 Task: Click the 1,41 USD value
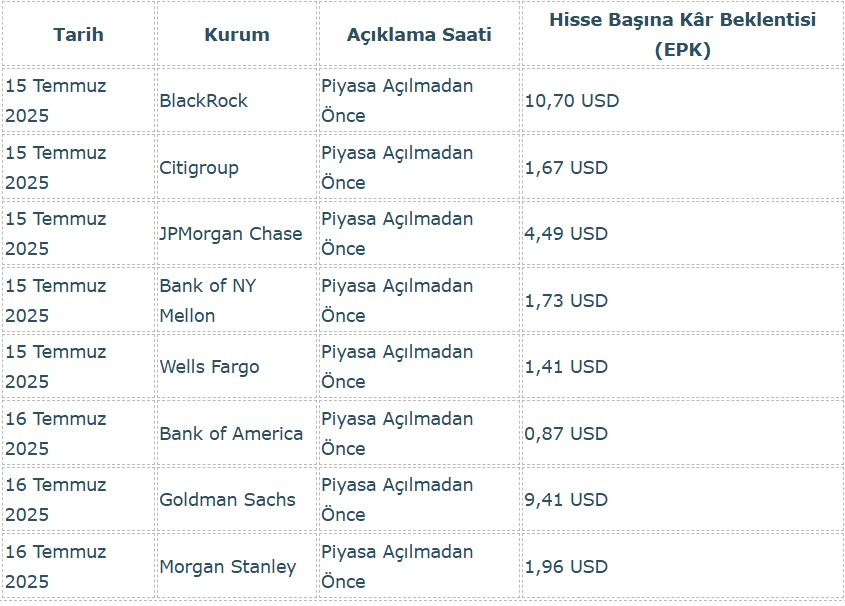click(566, 367)
